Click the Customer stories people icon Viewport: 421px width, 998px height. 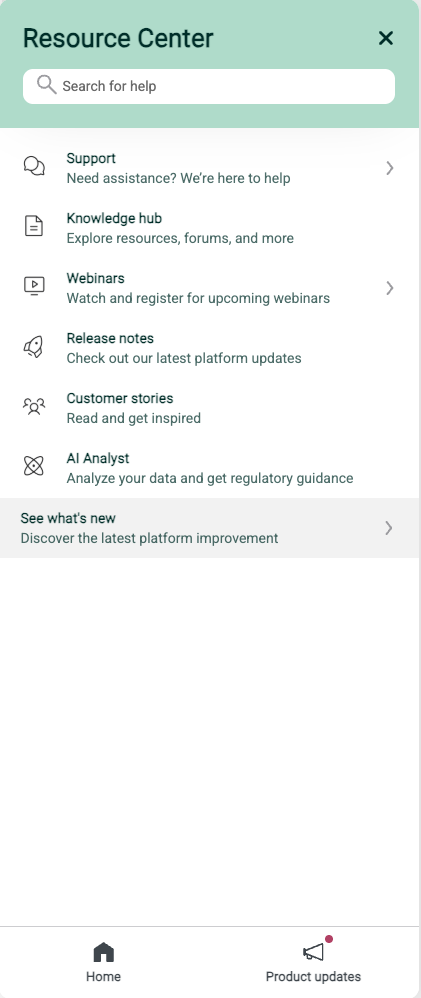(x=34, y=406)
